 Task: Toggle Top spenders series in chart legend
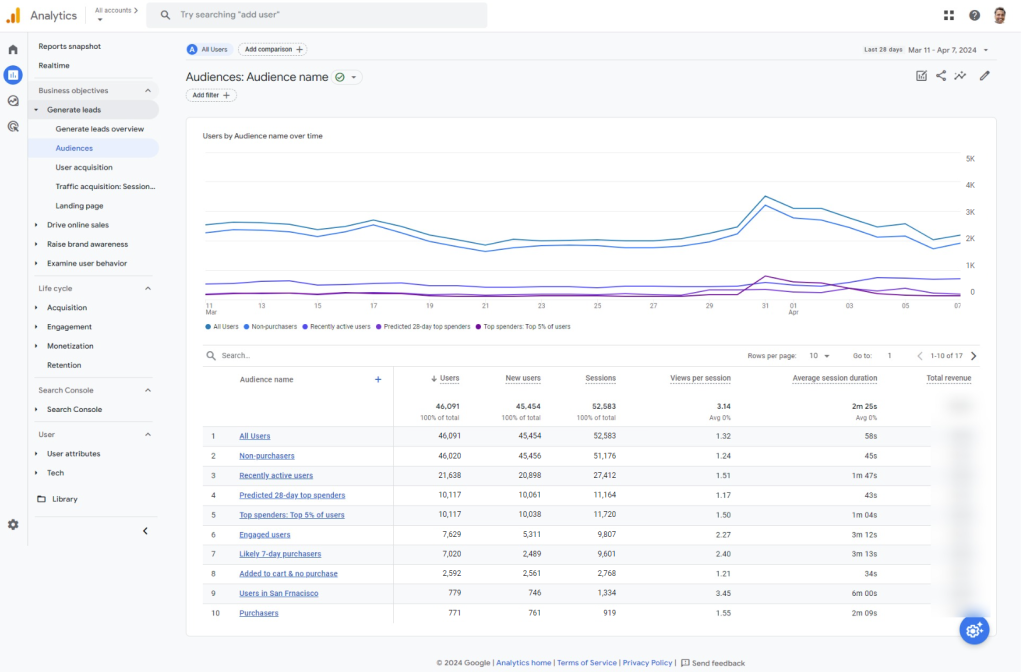pos(523,327)
